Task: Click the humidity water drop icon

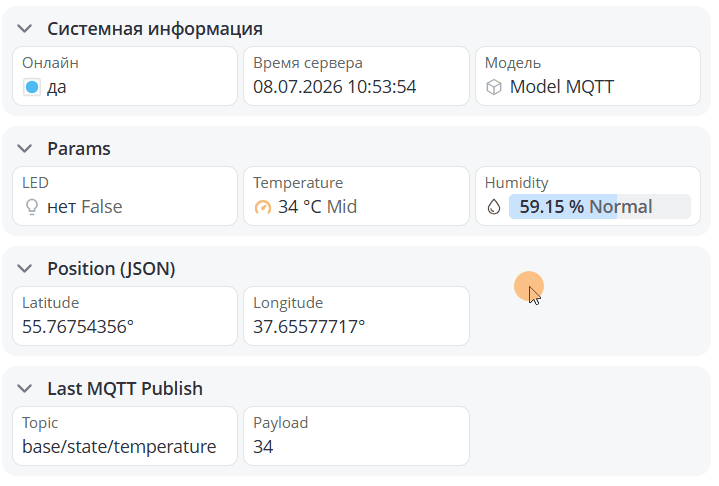Action: point(494,207)
